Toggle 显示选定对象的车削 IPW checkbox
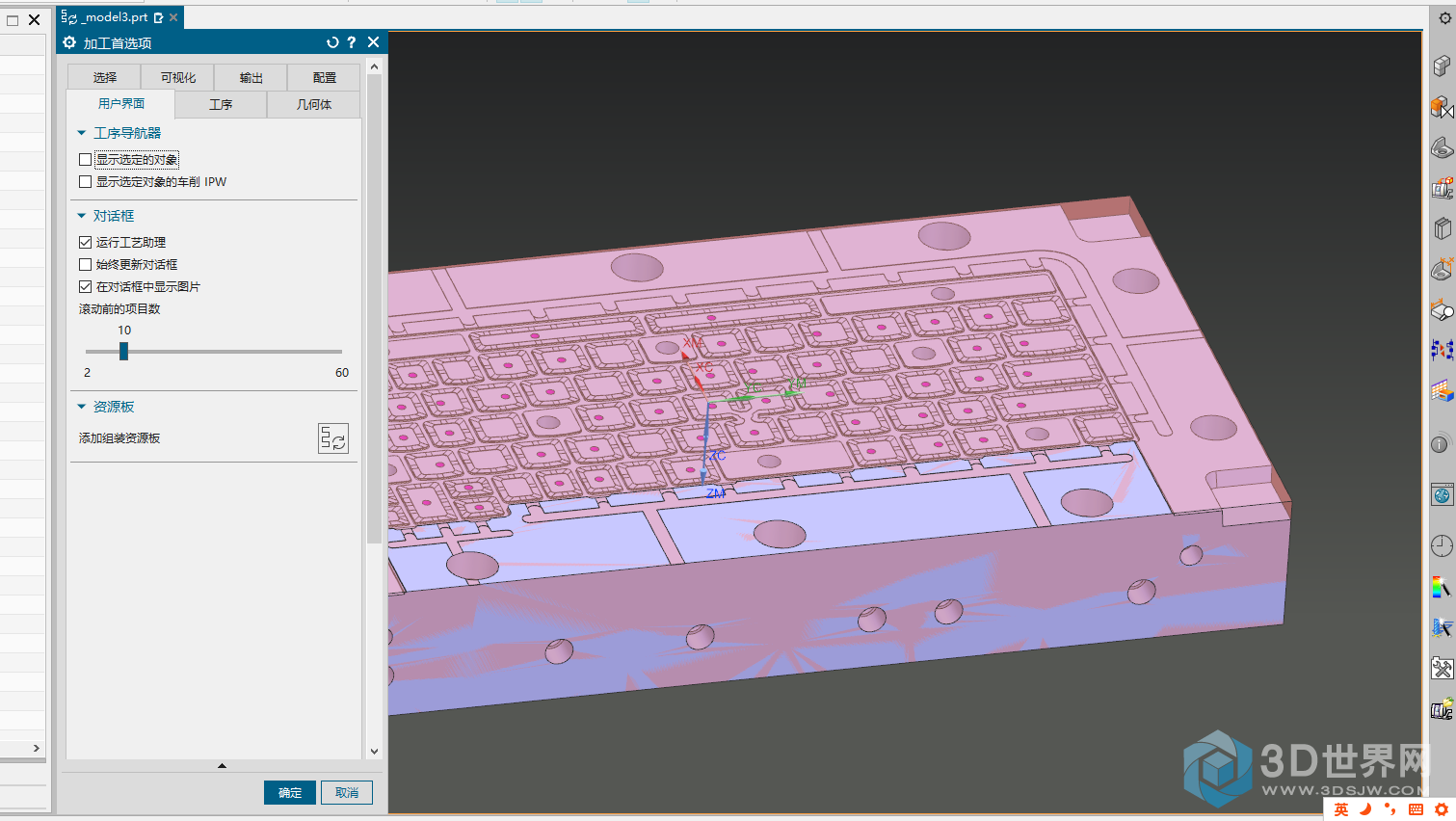Viewport: 1456px width, 821px height. (x=85, y=182)
